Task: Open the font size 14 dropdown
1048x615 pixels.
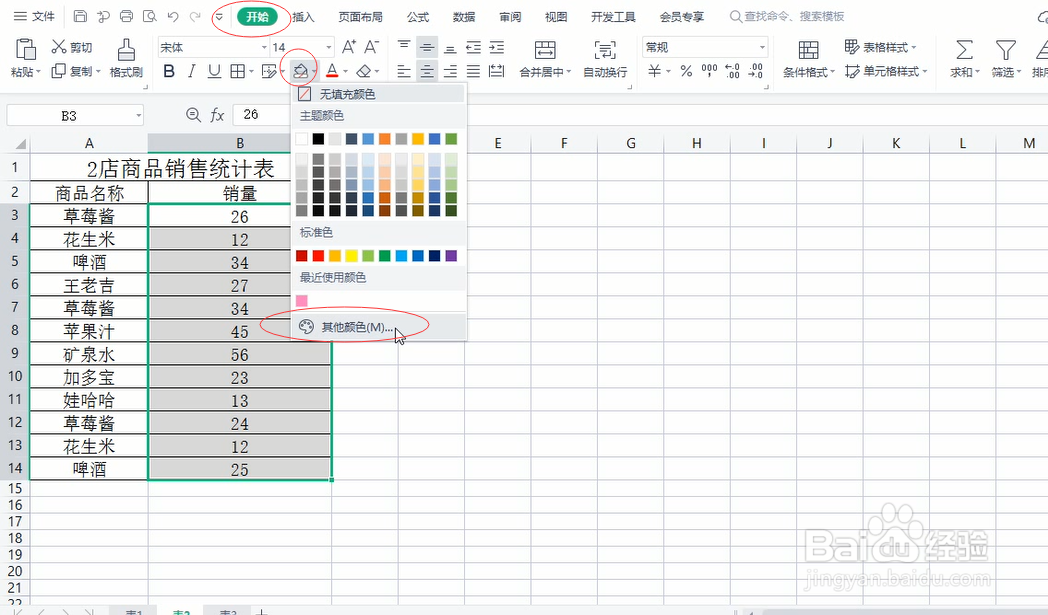Action: coord(329,47)
